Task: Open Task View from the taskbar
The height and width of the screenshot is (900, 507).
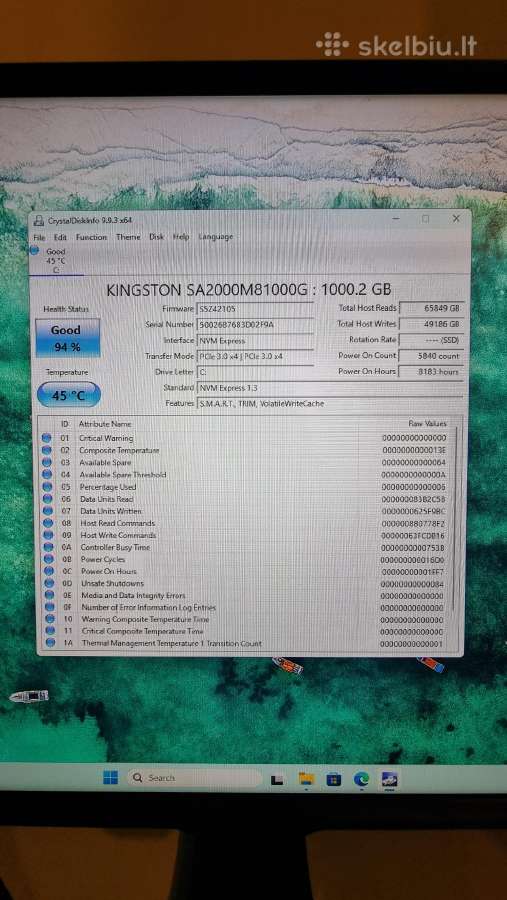Action: click(277, 779)
